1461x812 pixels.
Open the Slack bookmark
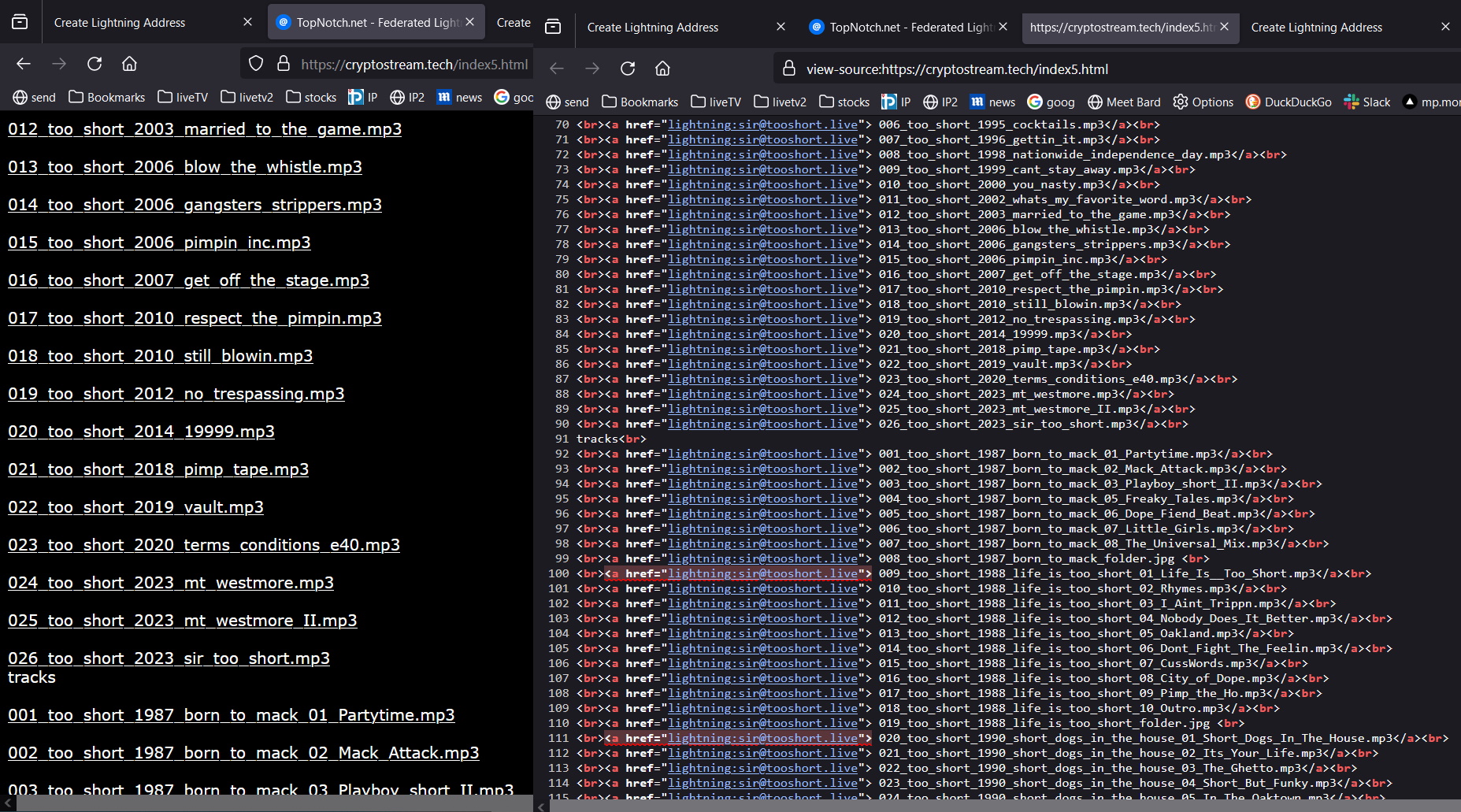click(x=1366, y=102)
